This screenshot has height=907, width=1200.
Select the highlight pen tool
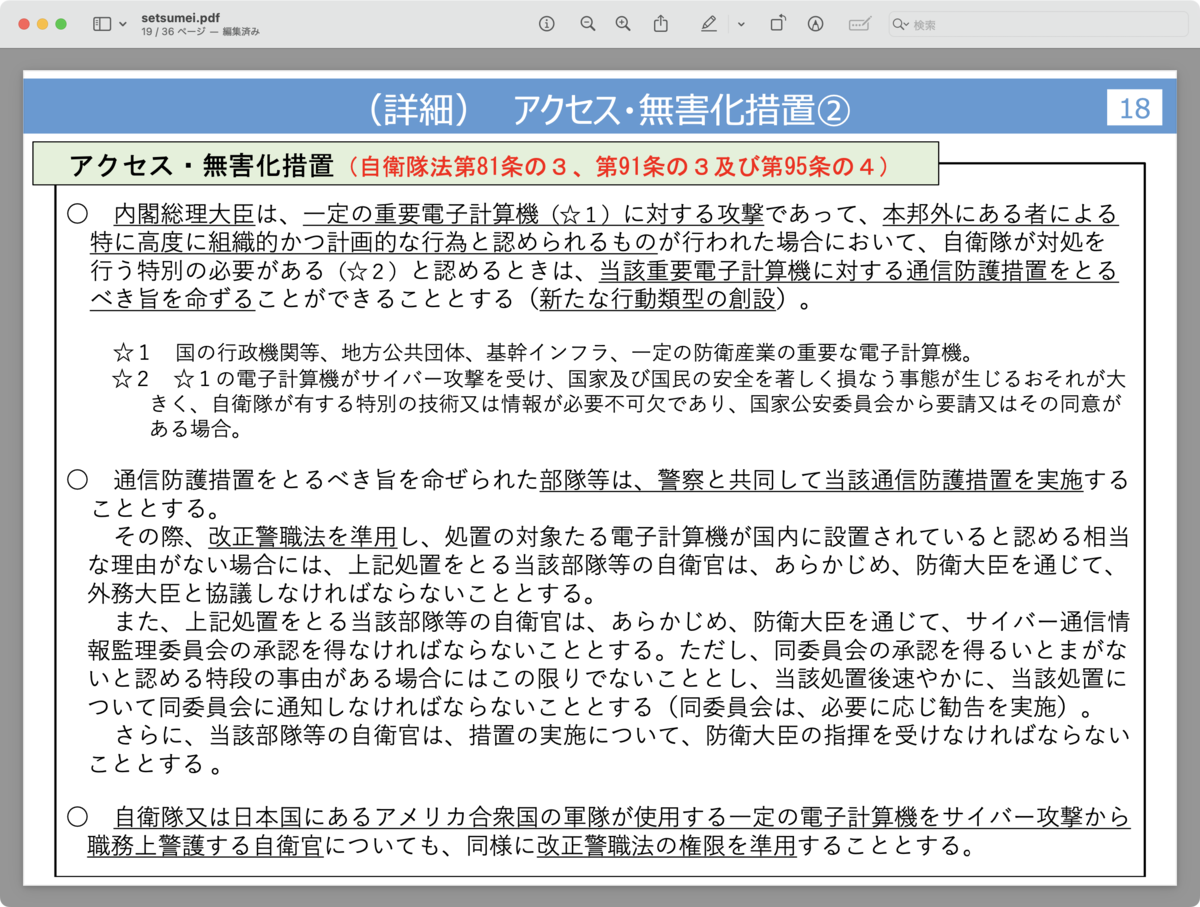[x=709, y=24]
